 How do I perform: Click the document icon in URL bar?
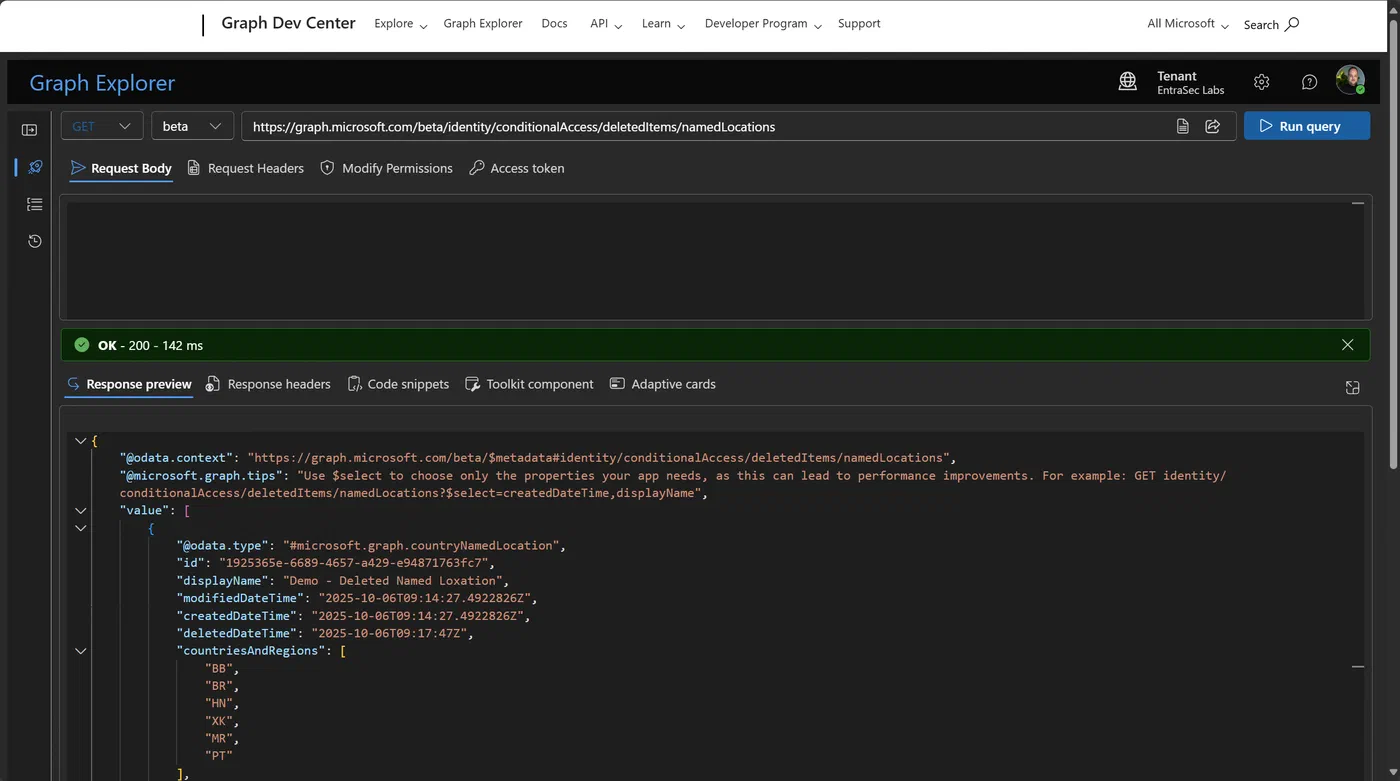[1182, 126]
